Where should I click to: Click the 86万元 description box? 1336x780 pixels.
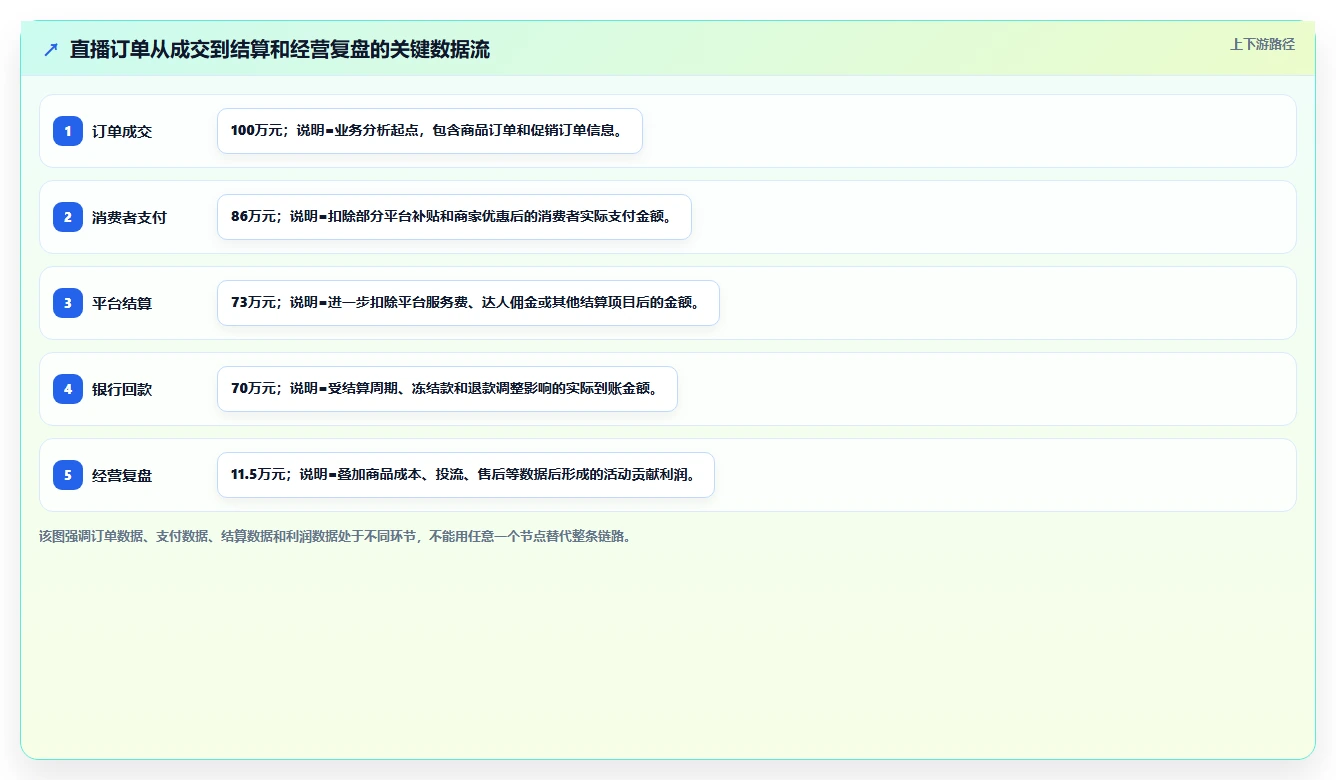pyautogui.click(x=454, y=217)
